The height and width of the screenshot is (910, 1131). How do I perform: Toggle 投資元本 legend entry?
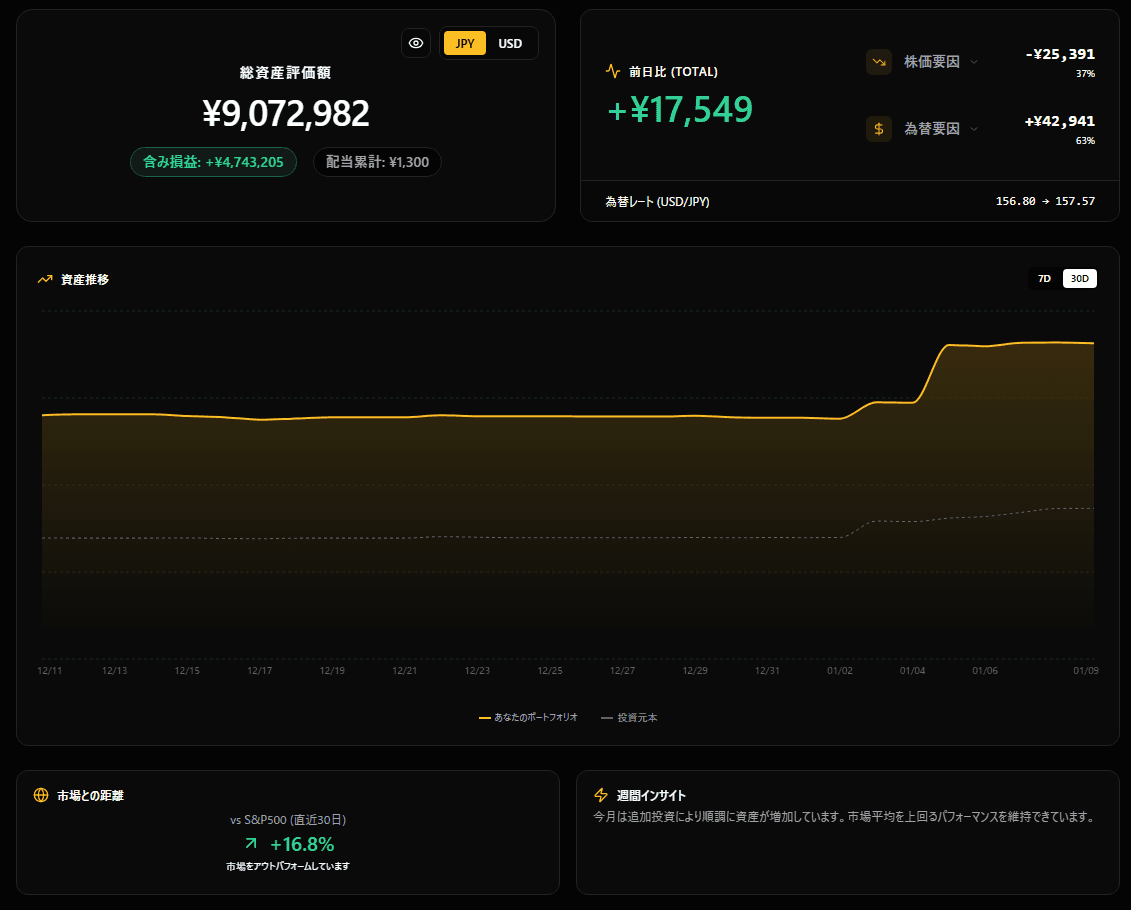pos(629,718)
